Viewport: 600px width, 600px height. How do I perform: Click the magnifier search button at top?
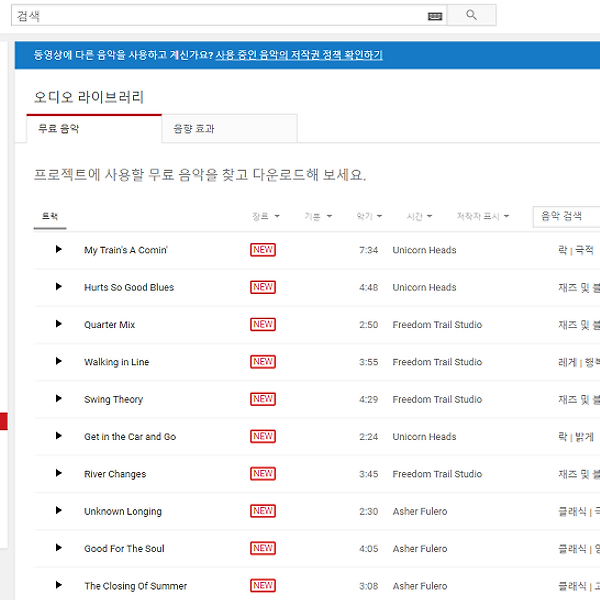[471, 16]
